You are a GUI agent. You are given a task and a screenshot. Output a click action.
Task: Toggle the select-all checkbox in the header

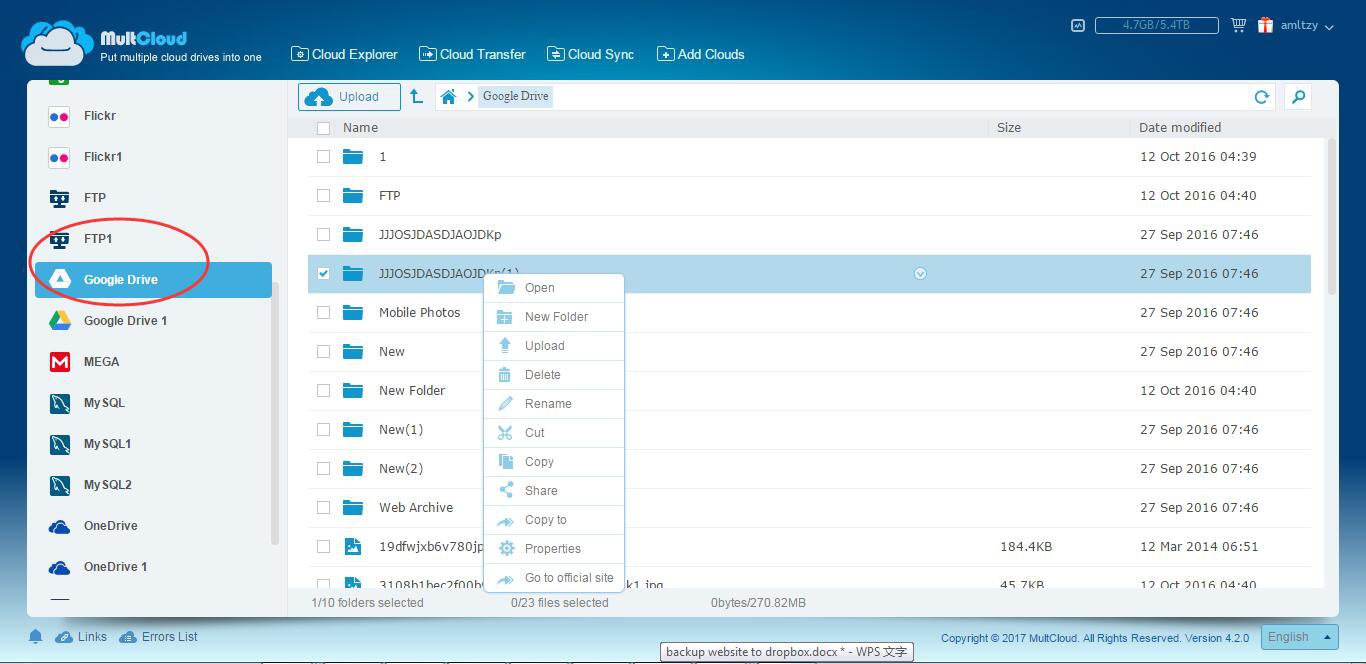323,128
